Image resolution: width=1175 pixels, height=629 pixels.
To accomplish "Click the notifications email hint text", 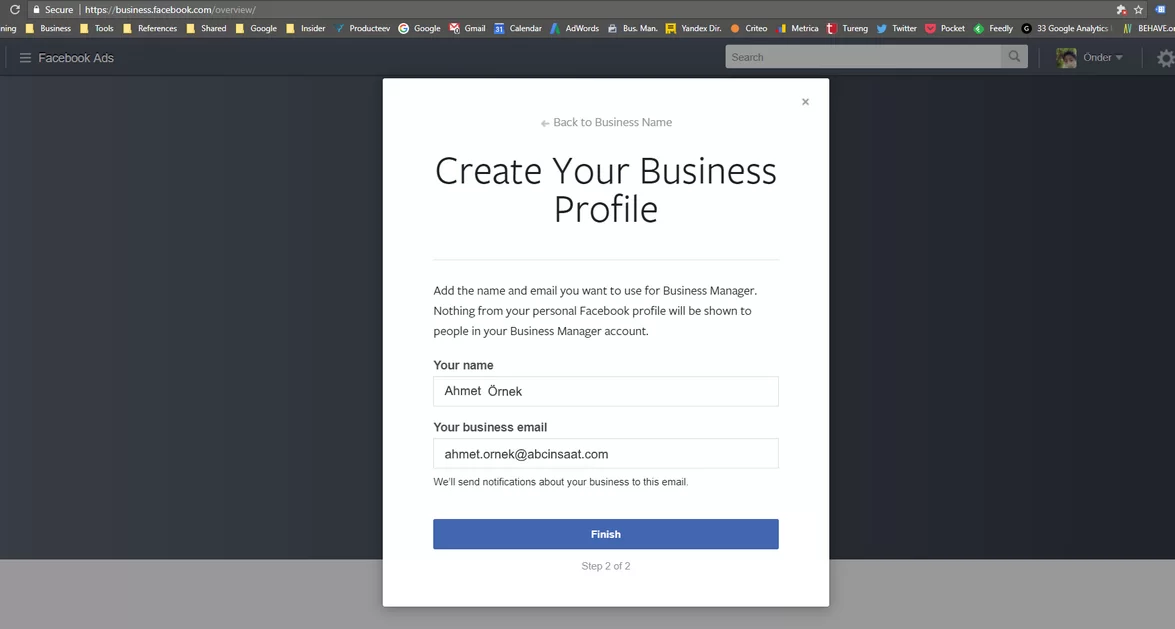I will tap(561, 482).
